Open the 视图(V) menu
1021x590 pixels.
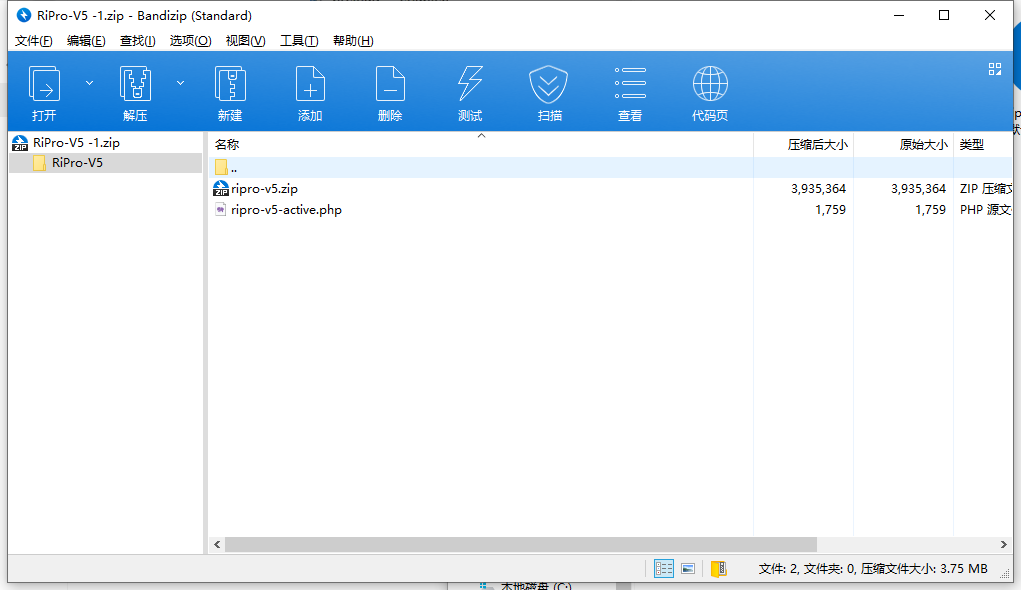245,41
